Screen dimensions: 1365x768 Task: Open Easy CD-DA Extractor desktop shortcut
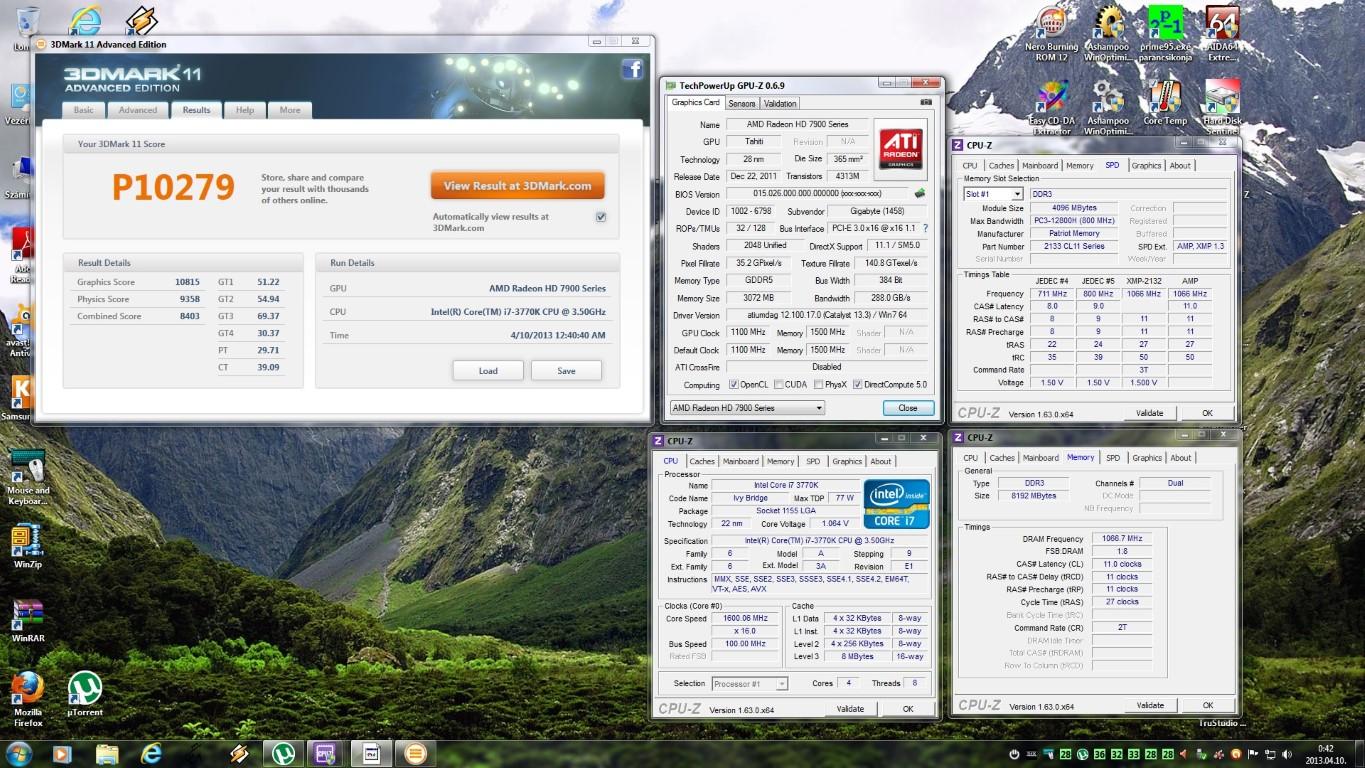pyautogui.click(x=1051, y=107)
